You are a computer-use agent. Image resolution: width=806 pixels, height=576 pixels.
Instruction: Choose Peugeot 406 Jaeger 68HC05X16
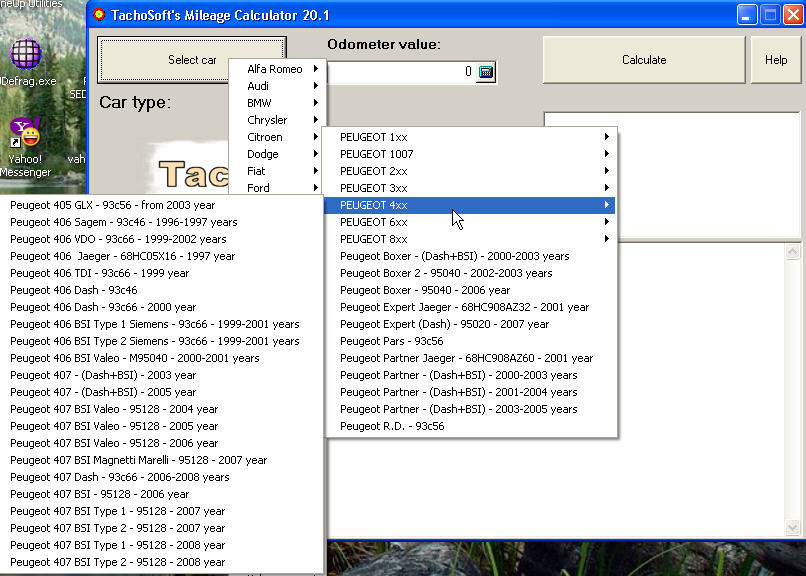[x=161, y=255]
